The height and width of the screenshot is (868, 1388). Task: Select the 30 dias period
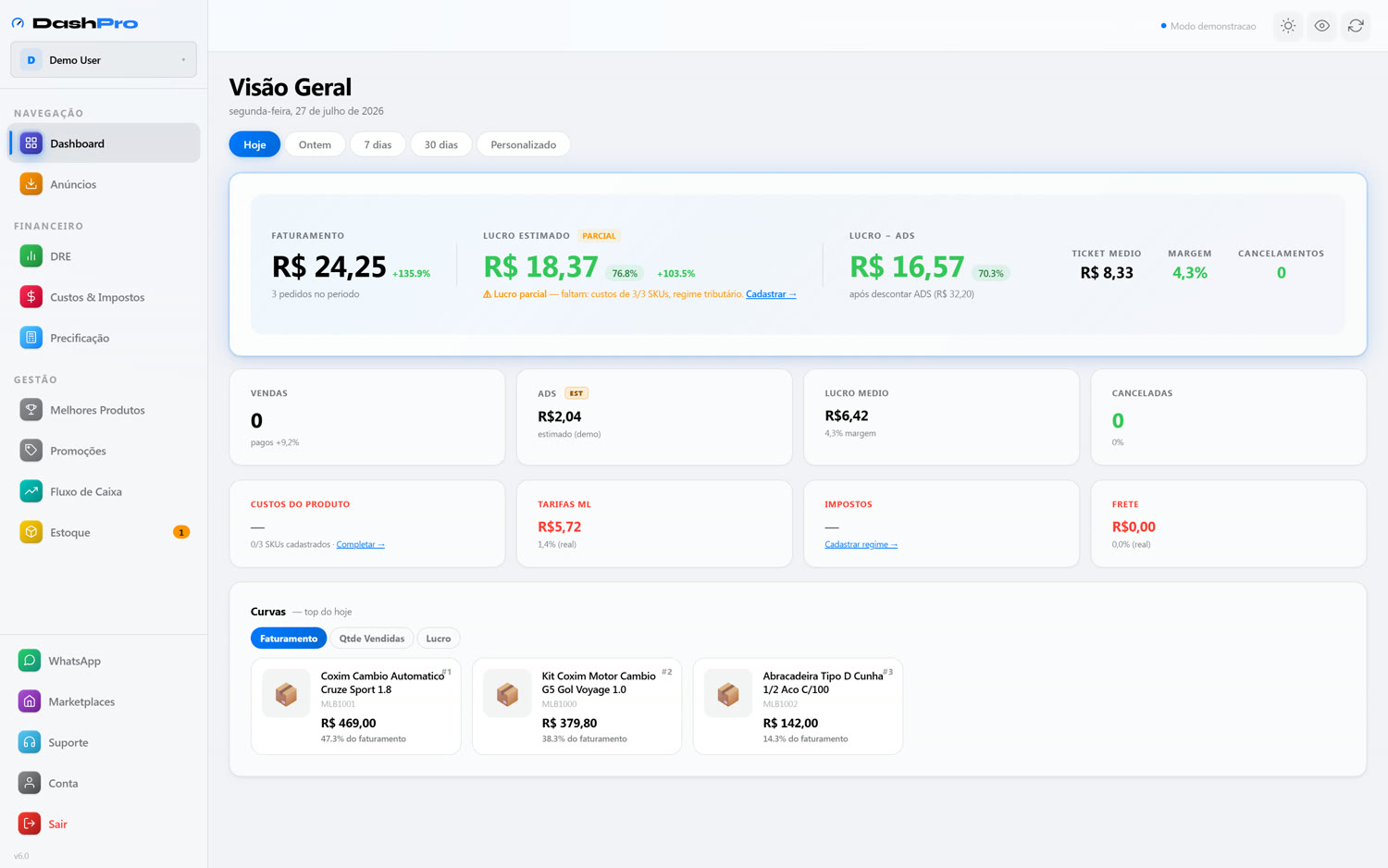tap(441, 144)
